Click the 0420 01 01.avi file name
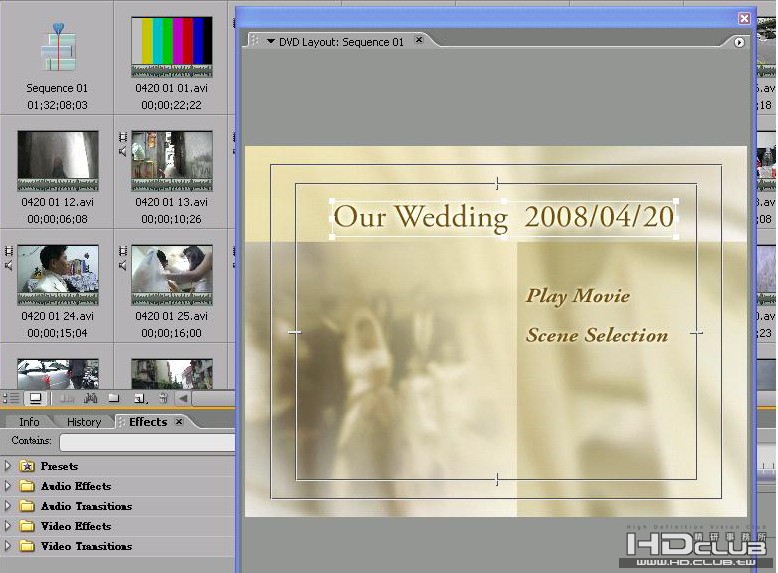Image resolution: width=778 pixels, height=573 pixels. [x=171, y=88]
